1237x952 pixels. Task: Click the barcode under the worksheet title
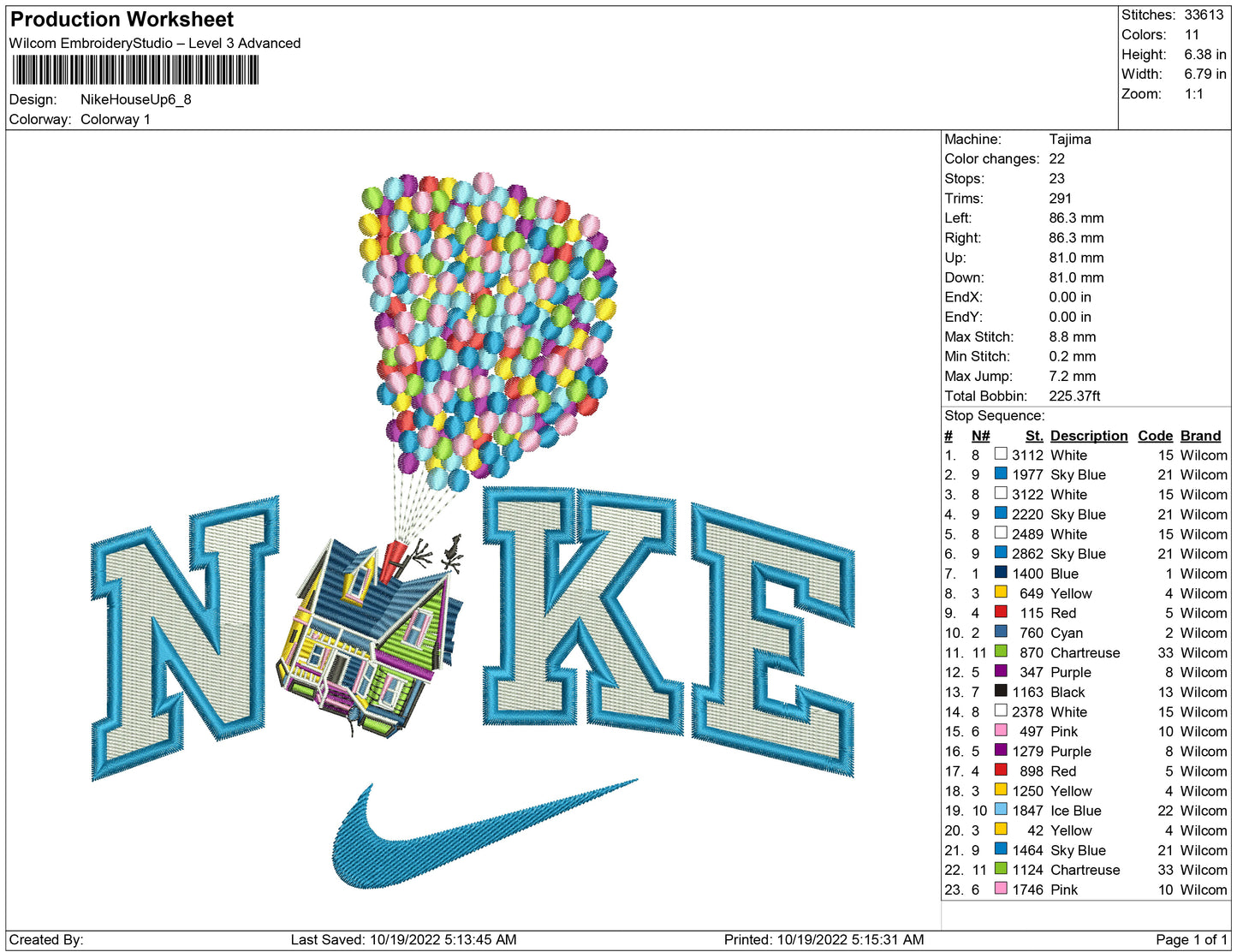(135, 70)
